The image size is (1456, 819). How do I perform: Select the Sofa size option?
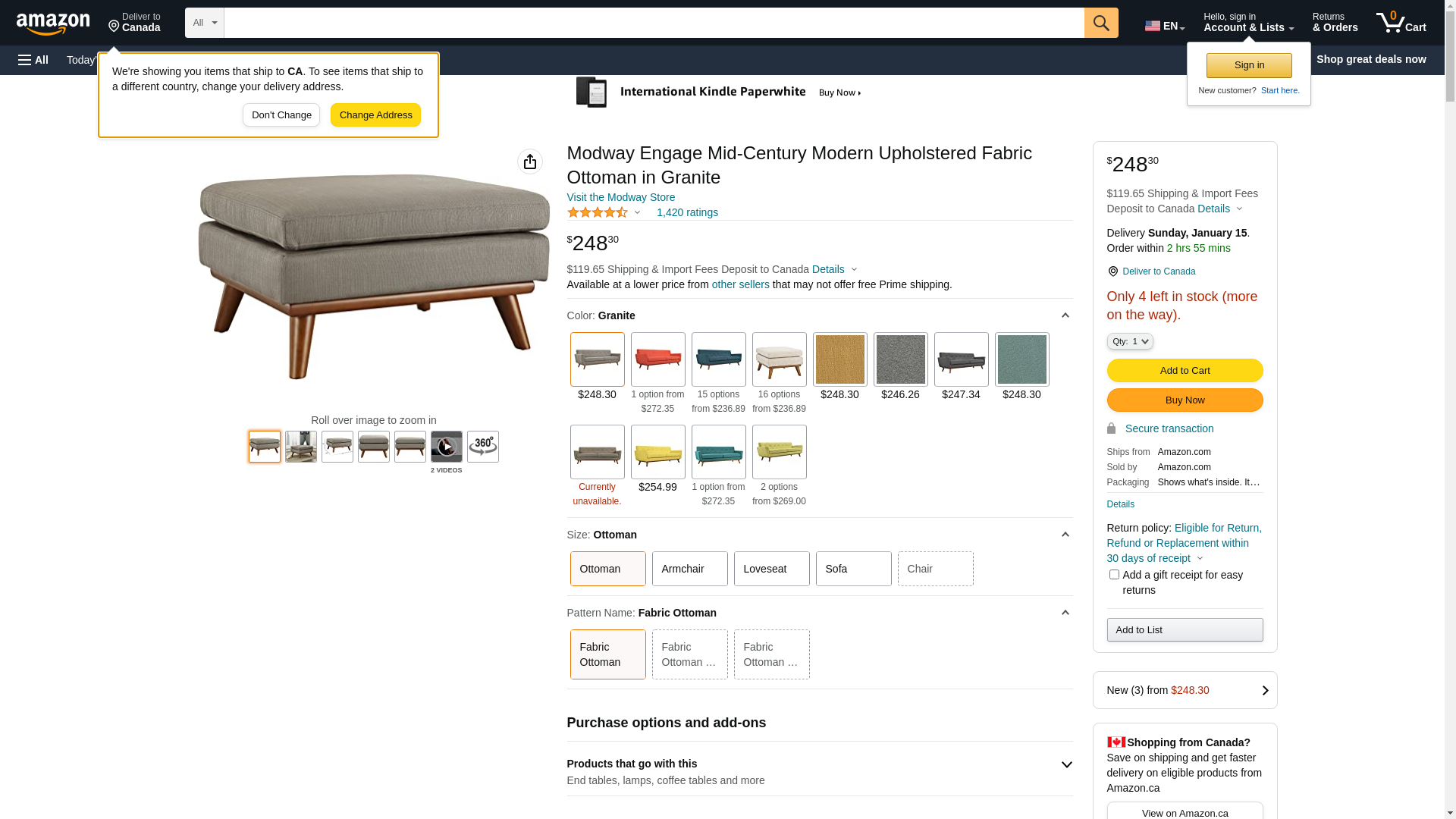[853, 569]
